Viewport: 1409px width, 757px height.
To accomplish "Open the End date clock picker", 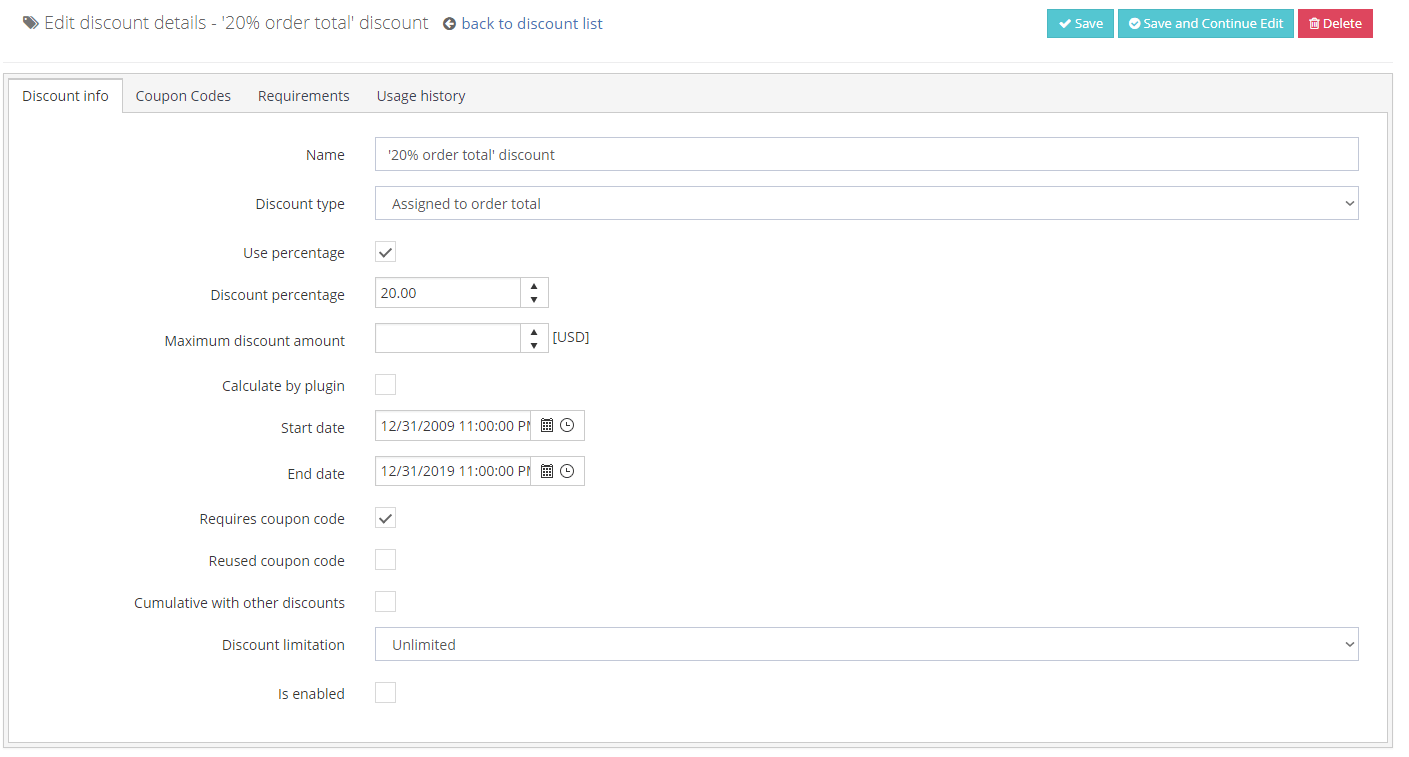I will pos(567,471).
